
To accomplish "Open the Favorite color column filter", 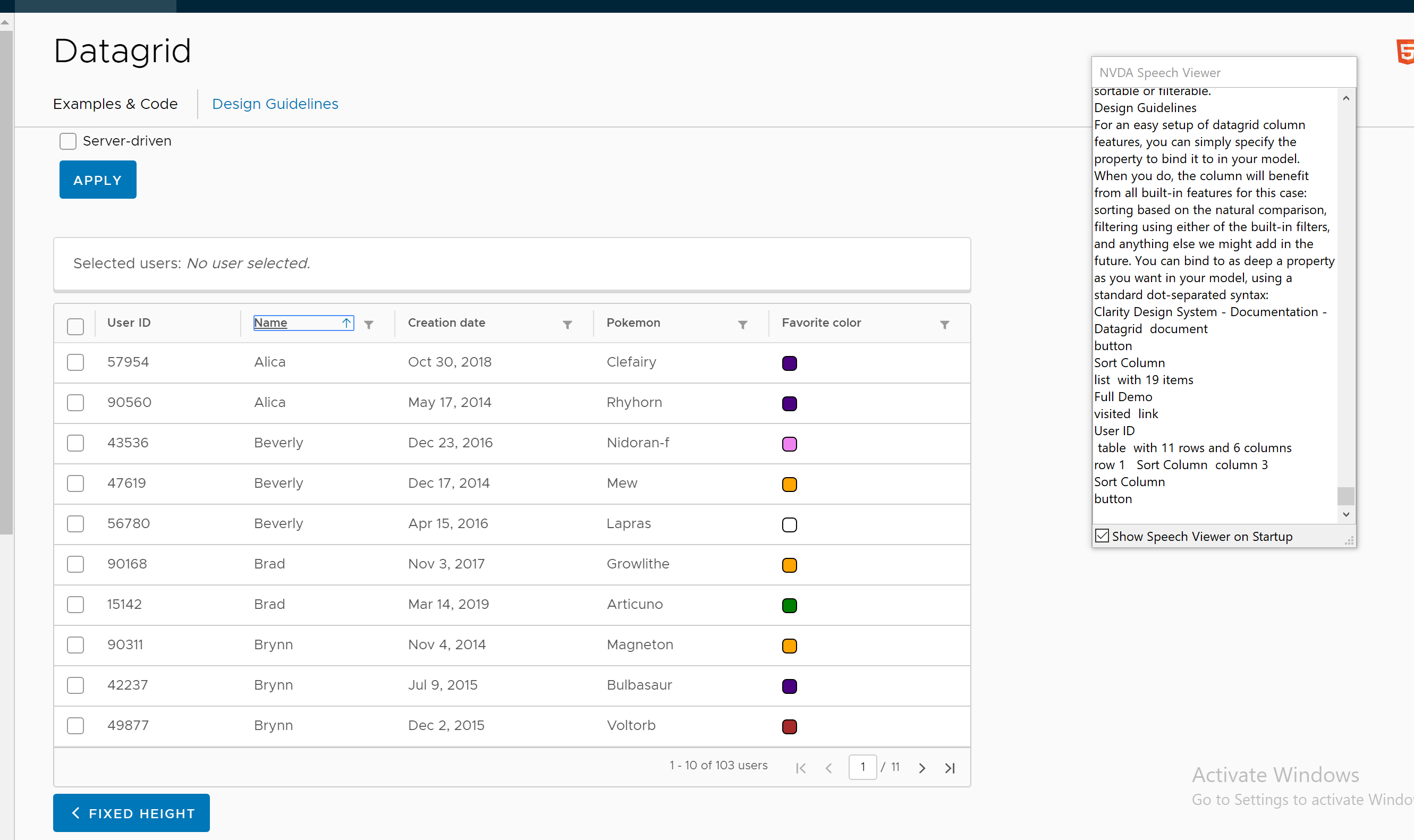I will [x=945, y=324].
